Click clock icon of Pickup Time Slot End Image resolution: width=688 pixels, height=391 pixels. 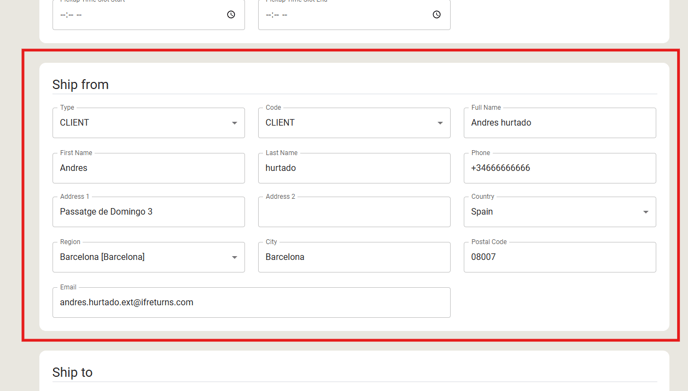tap(437, 14)
